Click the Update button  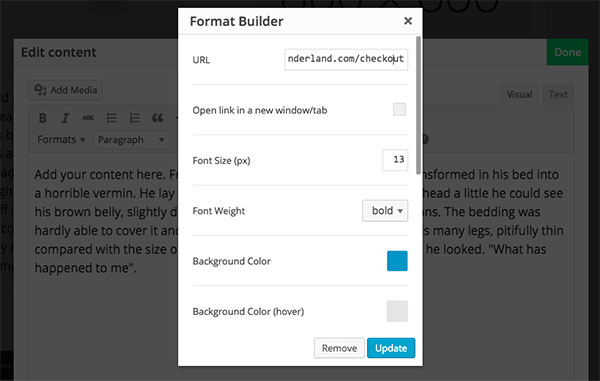tap(391, 348)
